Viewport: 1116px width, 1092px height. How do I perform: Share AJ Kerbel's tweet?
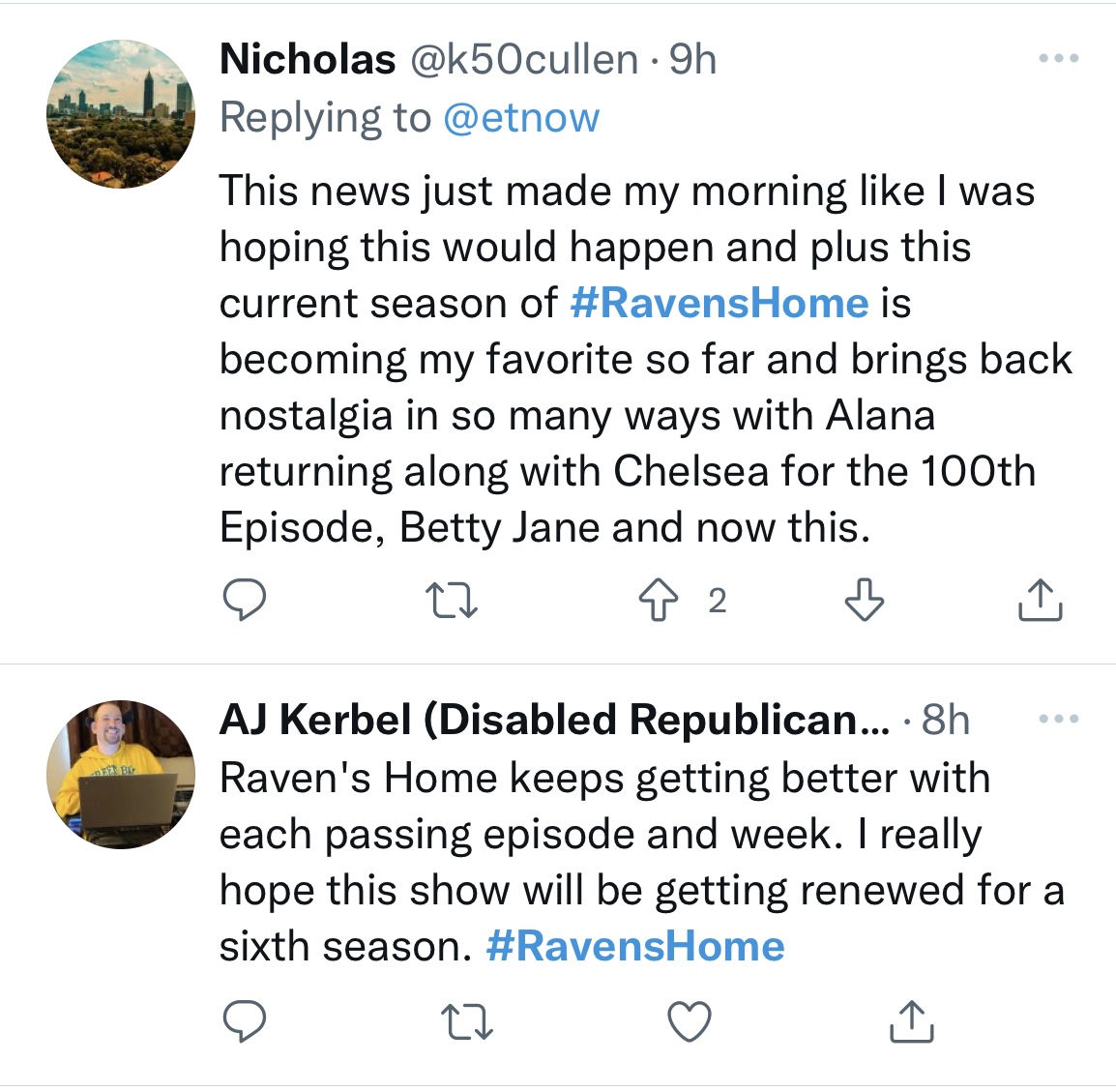pyautogui.click(x=911, y=1021)
